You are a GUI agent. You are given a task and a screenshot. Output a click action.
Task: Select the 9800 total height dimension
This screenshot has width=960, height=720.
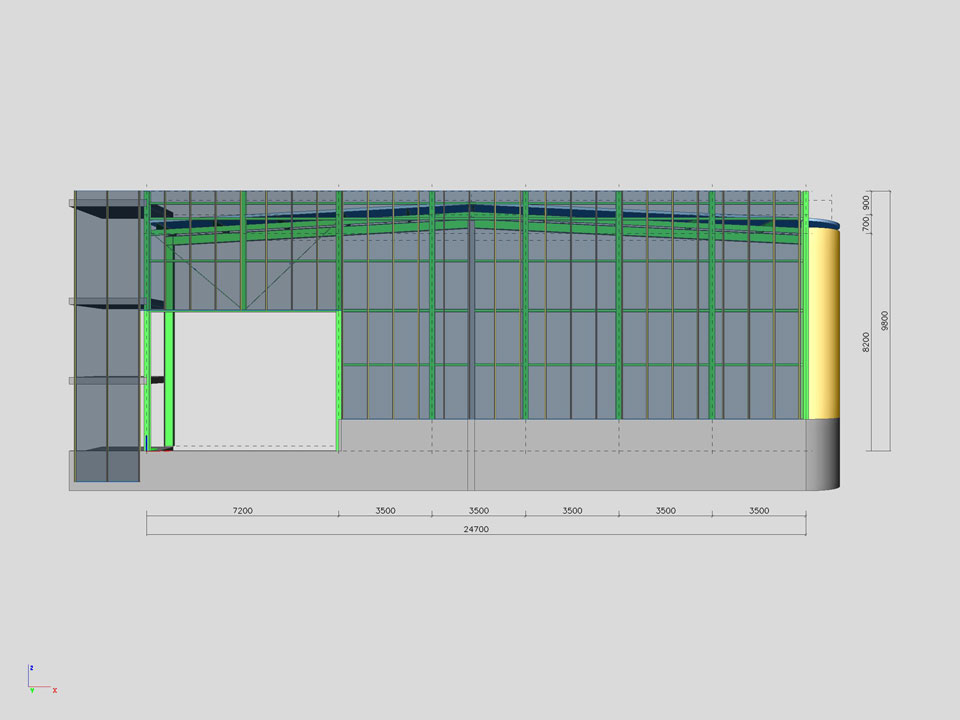pyautogui.click(x=886, y=320)
